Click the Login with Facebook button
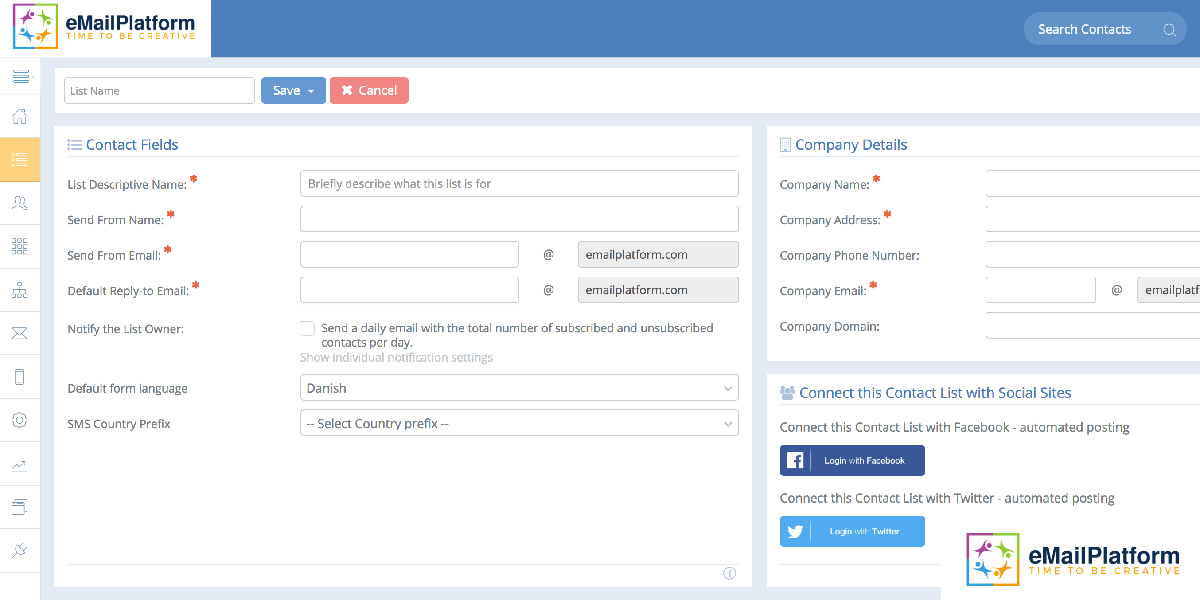The image size is (1200, 600). 852,460
